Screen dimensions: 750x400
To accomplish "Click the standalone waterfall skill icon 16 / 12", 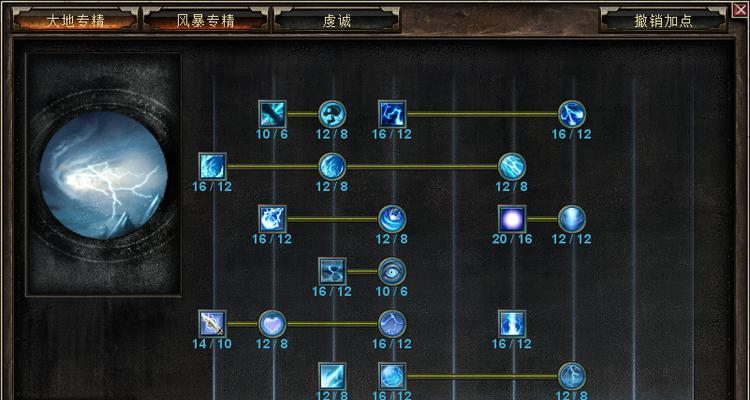I will [512, 324].
